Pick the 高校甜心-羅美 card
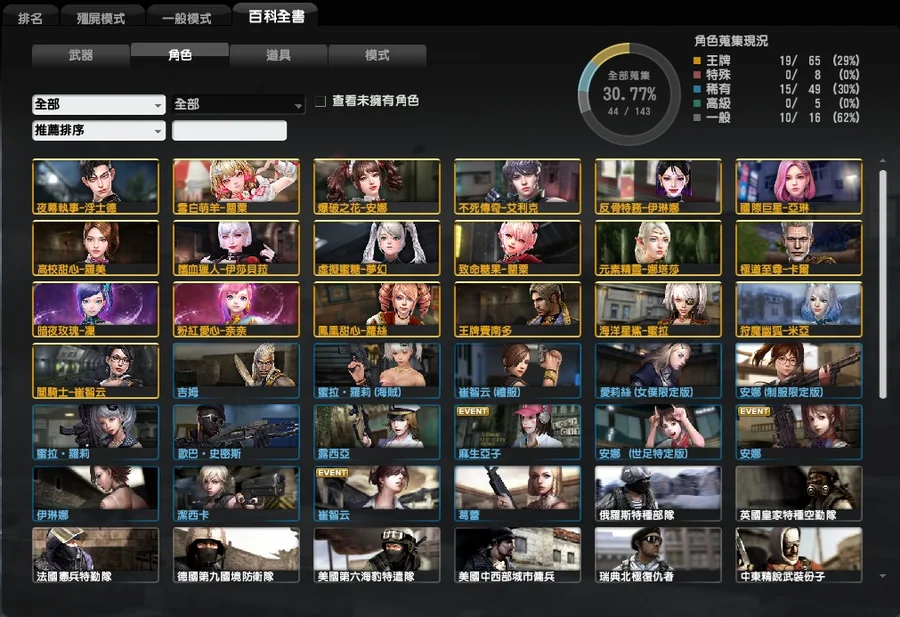900x617 pixels. (x=95, y=248)
